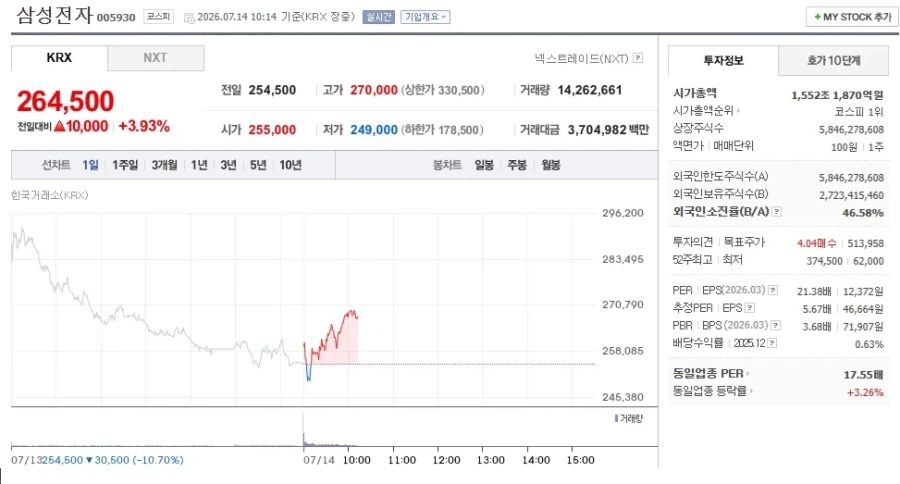Click the 코스피 1위 ranking value
Screen dimensions: 900x484
(859, 112)
